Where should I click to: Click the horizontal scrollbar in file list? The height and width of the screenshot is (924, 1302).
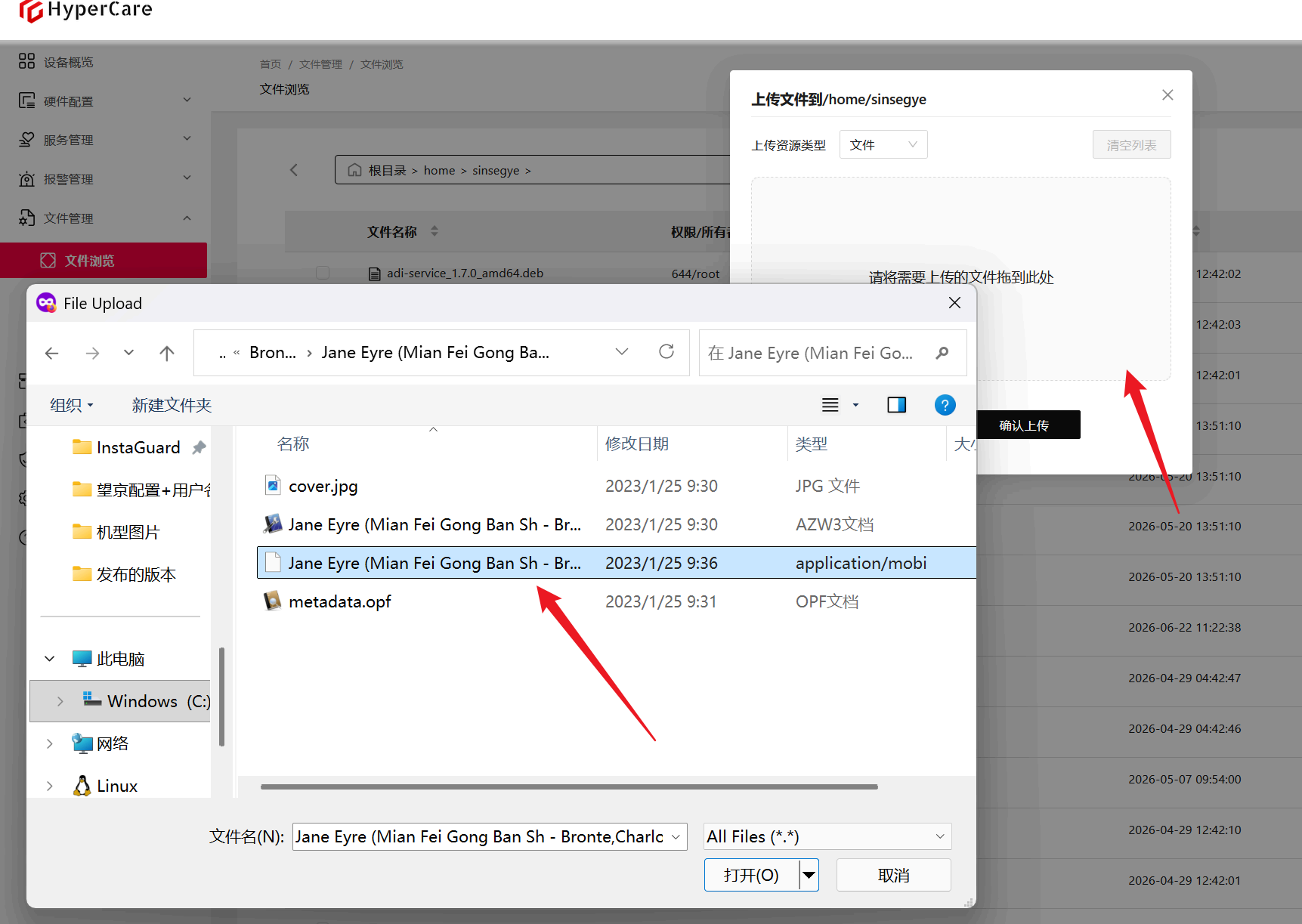tap(569, 786)
